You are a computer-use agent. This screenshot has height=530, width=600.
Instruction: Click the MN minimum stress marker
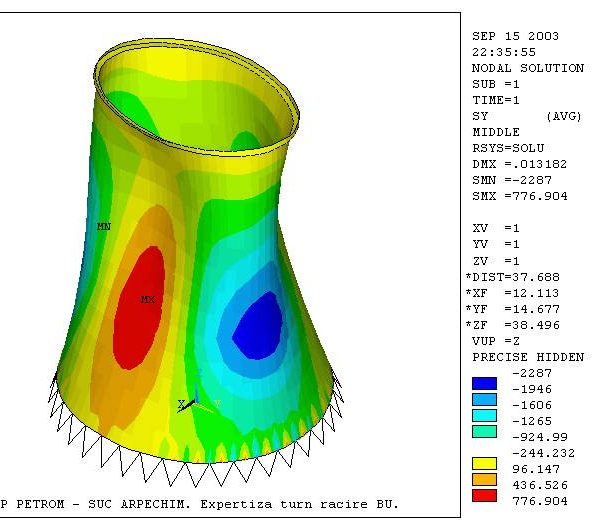click(x=103, y=227)
